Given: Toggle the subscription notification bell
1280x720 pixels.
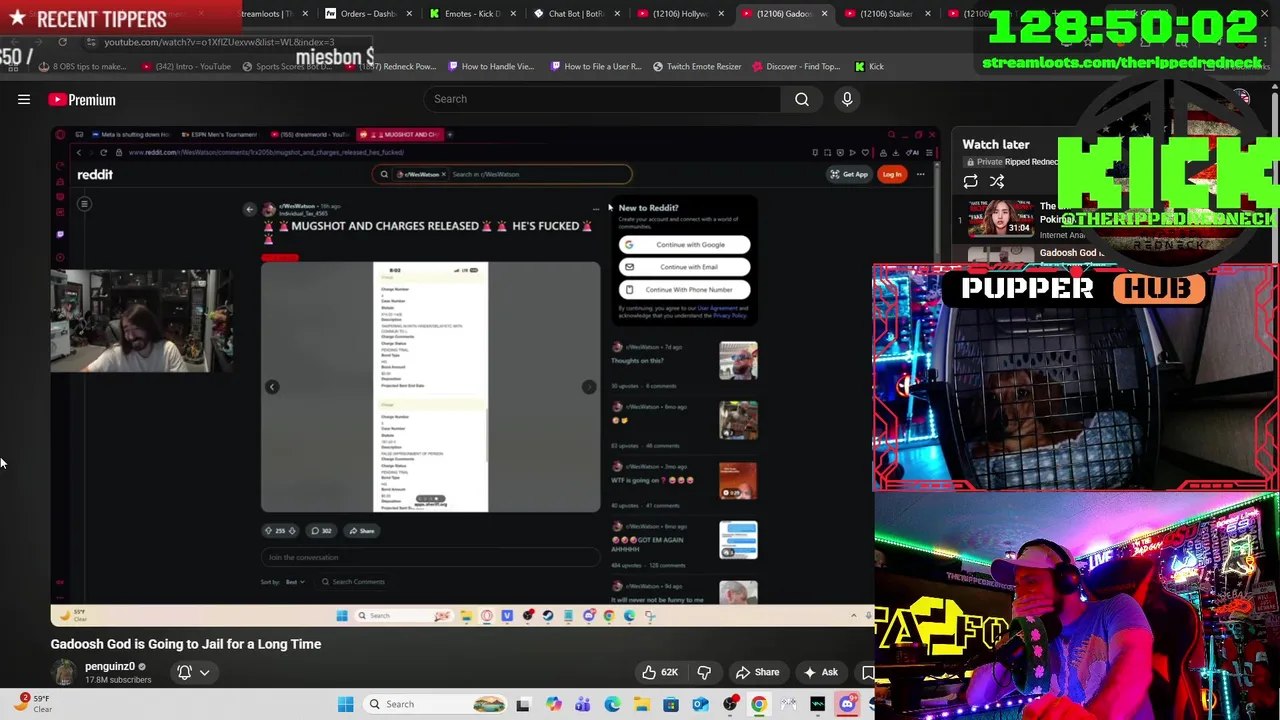Looking at the screenshot, I should point(184,672).
